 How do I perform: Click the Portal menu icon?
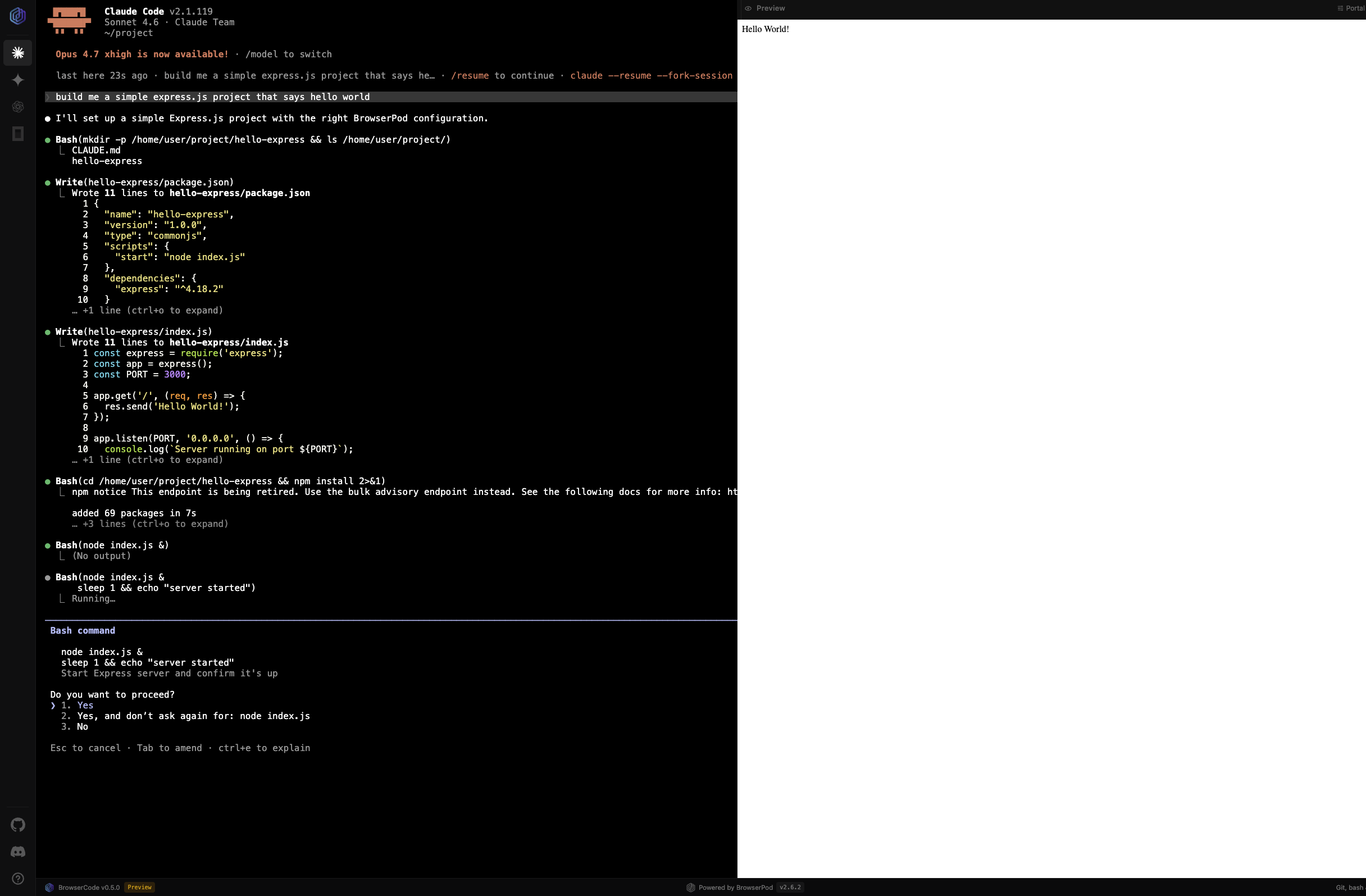[1340, 8]
